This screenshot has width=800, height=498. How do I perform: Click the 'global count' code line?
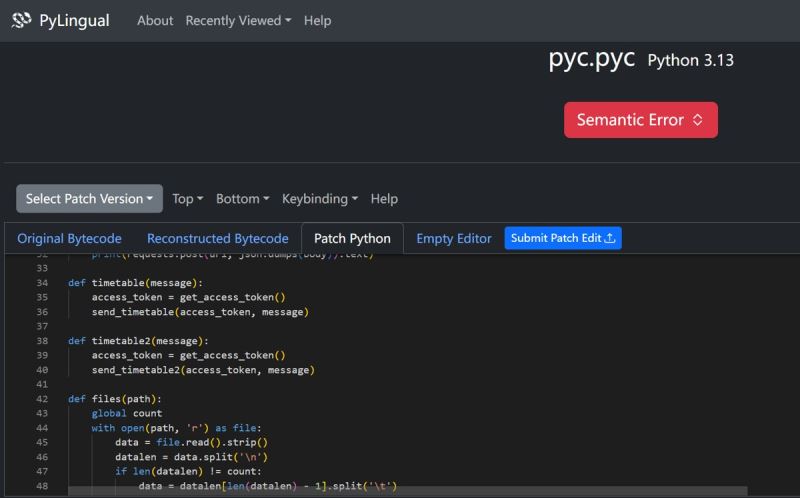pyautogui.click(x=127, y=413)
